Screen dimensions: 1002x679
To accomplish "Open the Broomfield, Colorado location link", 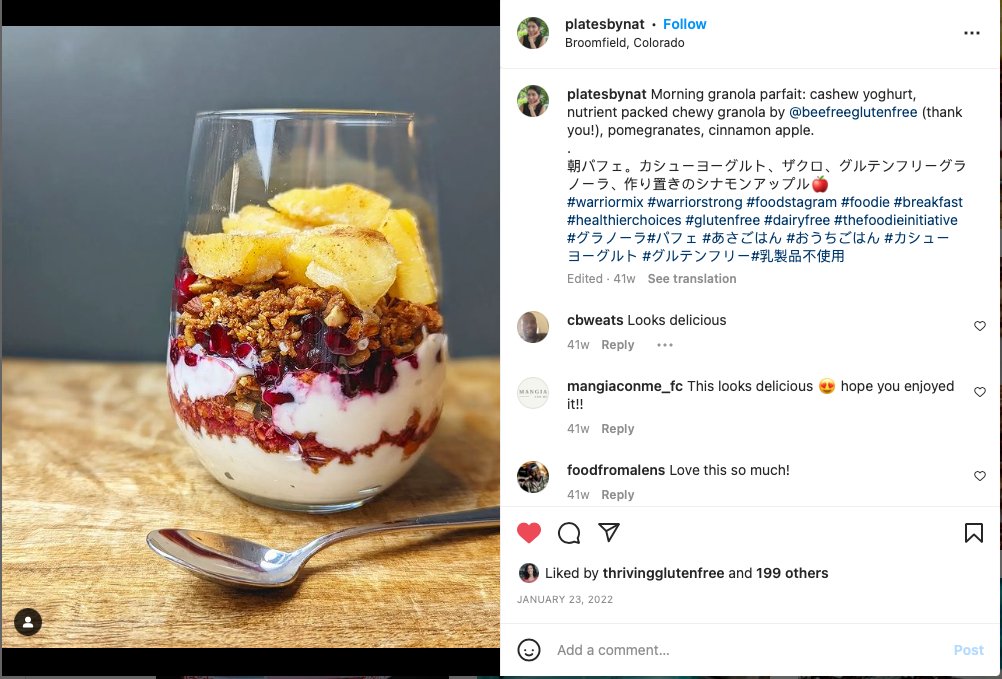I will 624,43.
